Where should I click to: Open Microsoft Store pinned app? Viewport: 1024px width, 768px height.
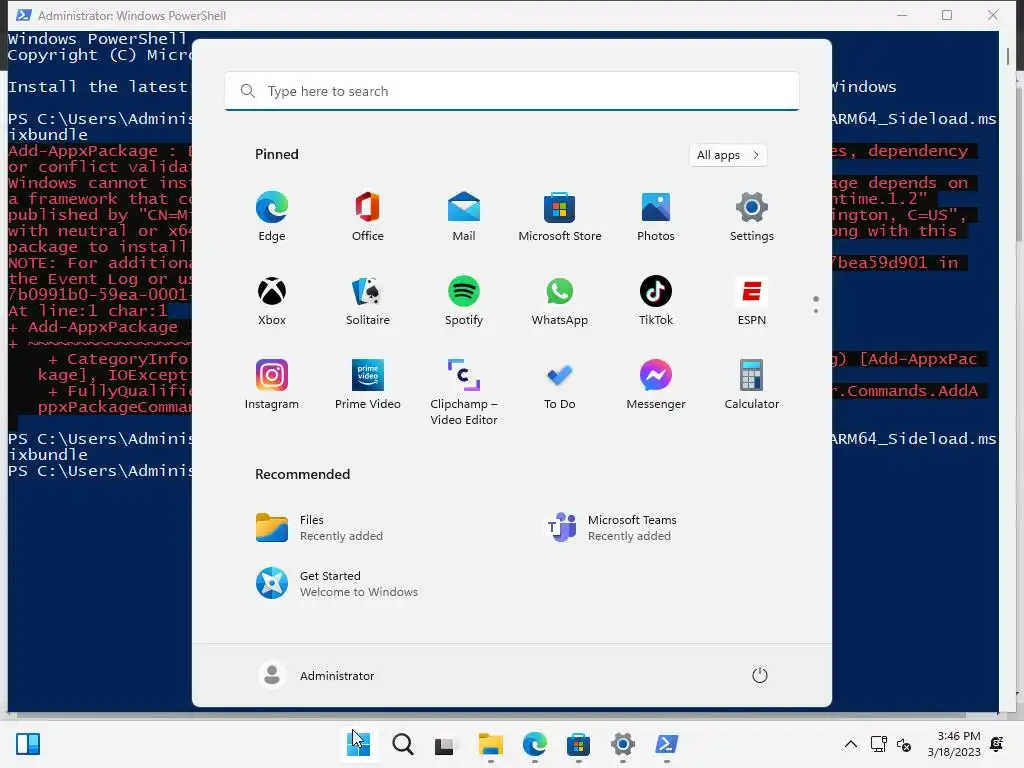[560, 217]
